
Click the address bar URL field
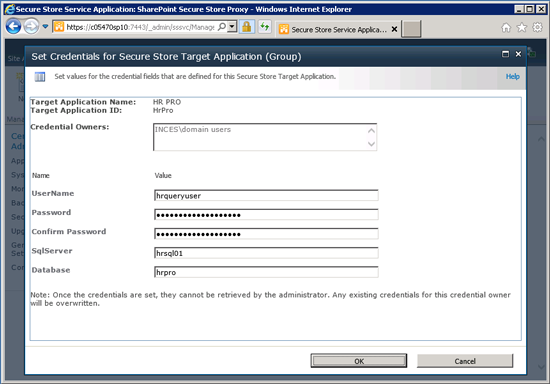tap(140, 27)
